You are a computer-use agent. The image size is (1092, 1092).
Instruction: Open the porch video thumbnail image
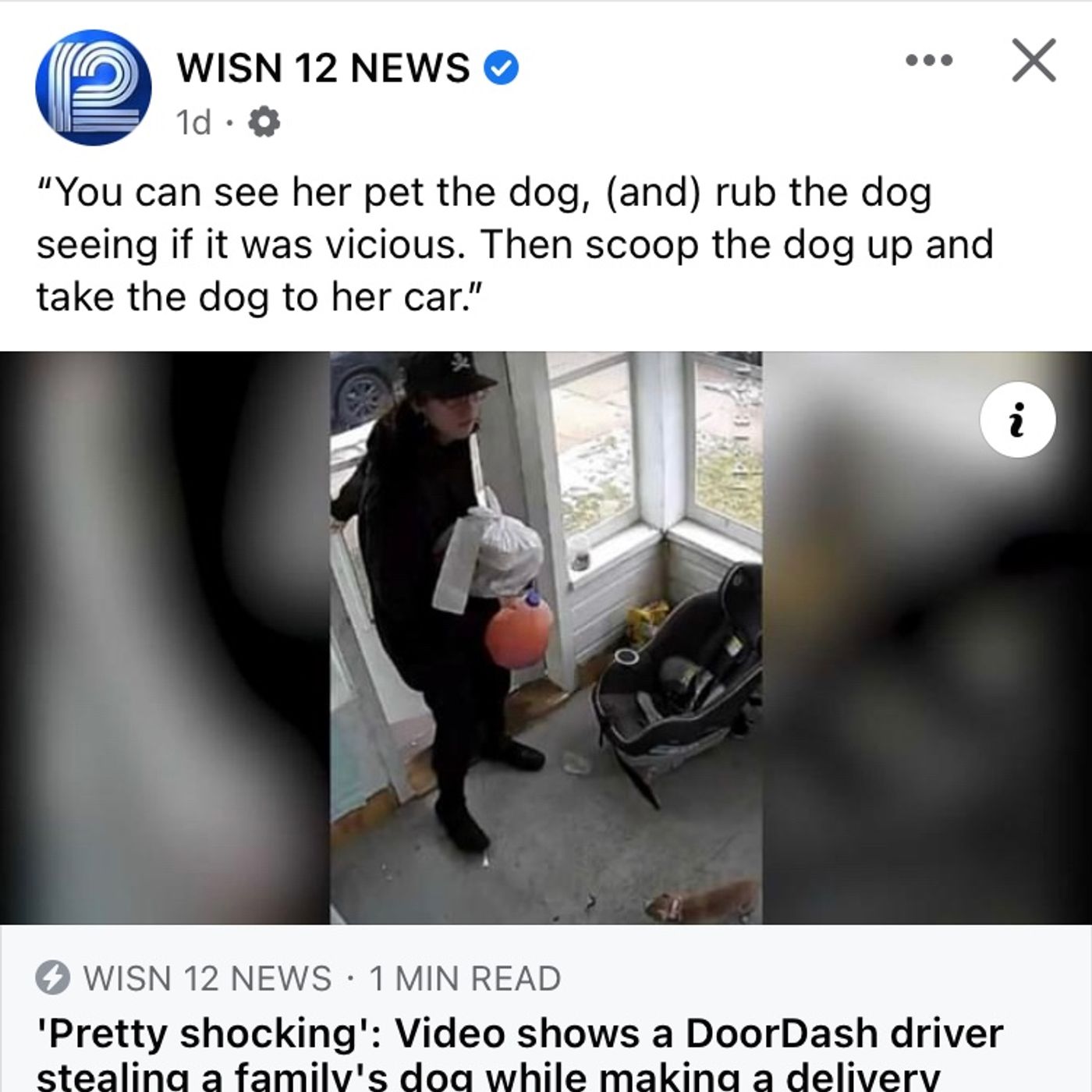[546, 638]
